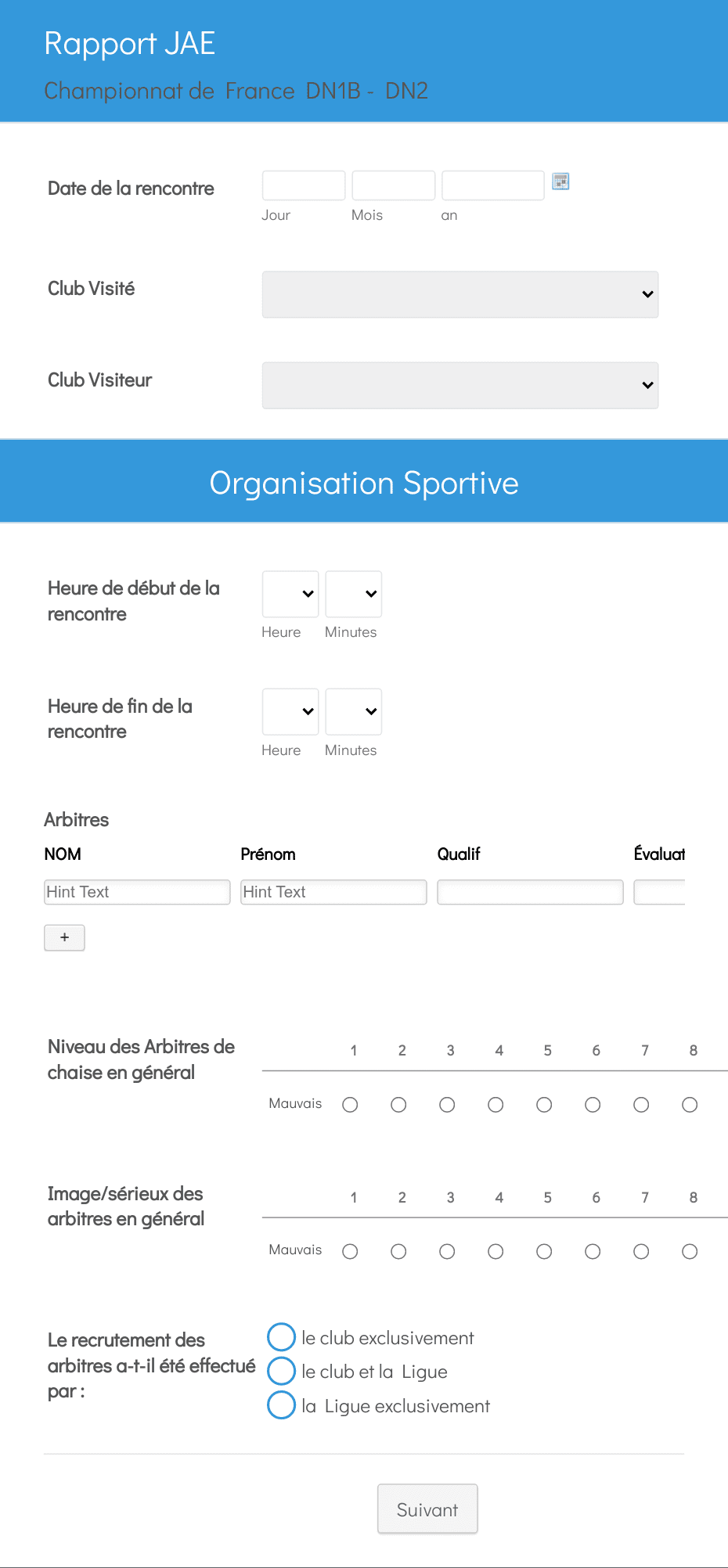Select 'le club et la Ligue' option
The height and width of the screenshot is (1568, 728).
(x=281, y=1371)
